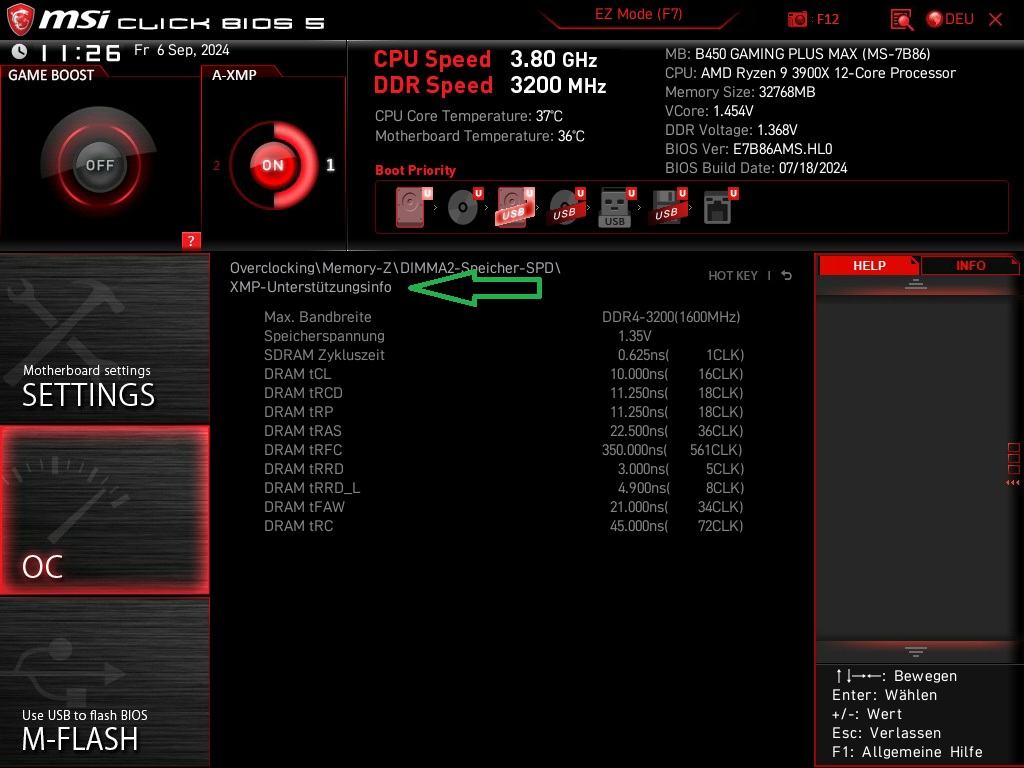
Task: Open the OC overclocking section
Action: 104,510
